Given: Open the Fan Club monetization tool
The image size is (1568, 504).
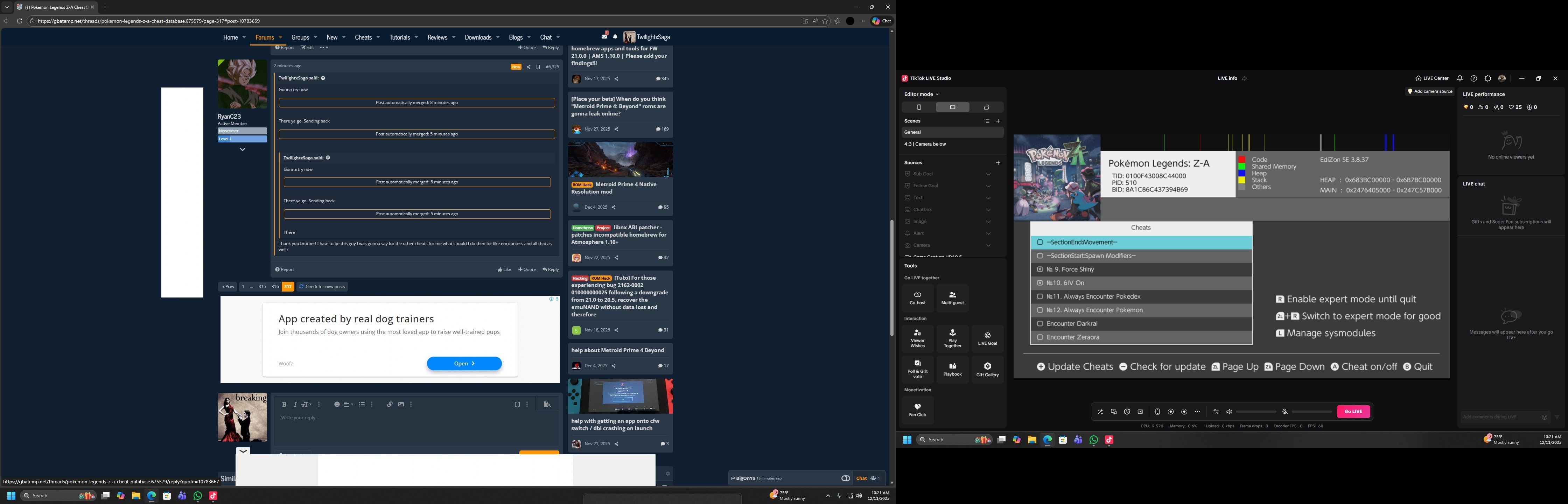Looking at the screenshot, I should (917, 409).
